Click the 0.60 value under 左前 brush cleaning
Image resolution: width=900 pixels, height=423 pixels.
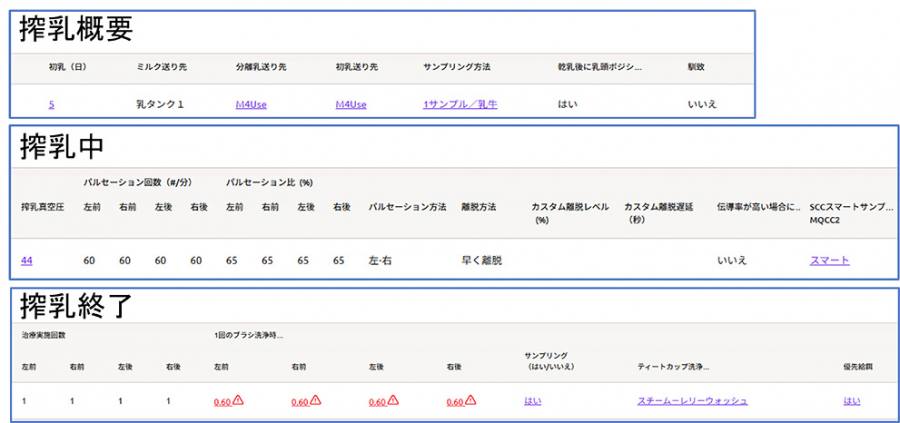click(223, 402)
